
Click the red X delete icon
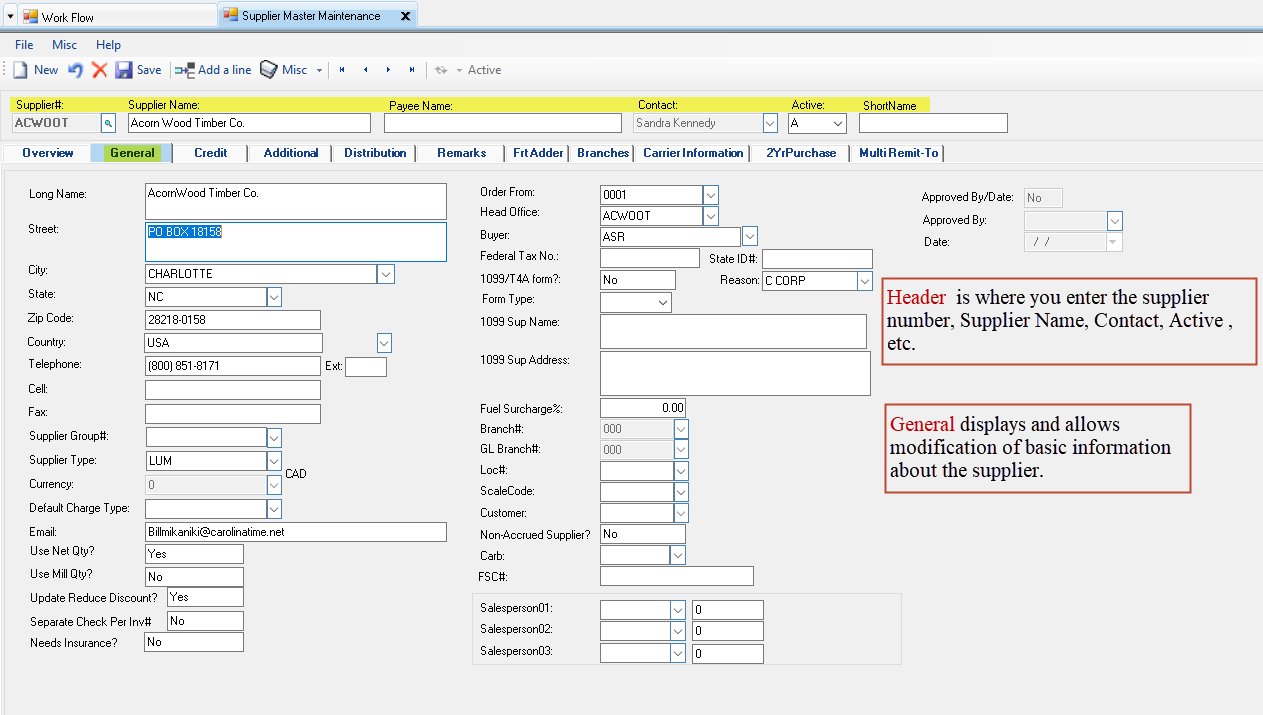[x=100, y=70]
